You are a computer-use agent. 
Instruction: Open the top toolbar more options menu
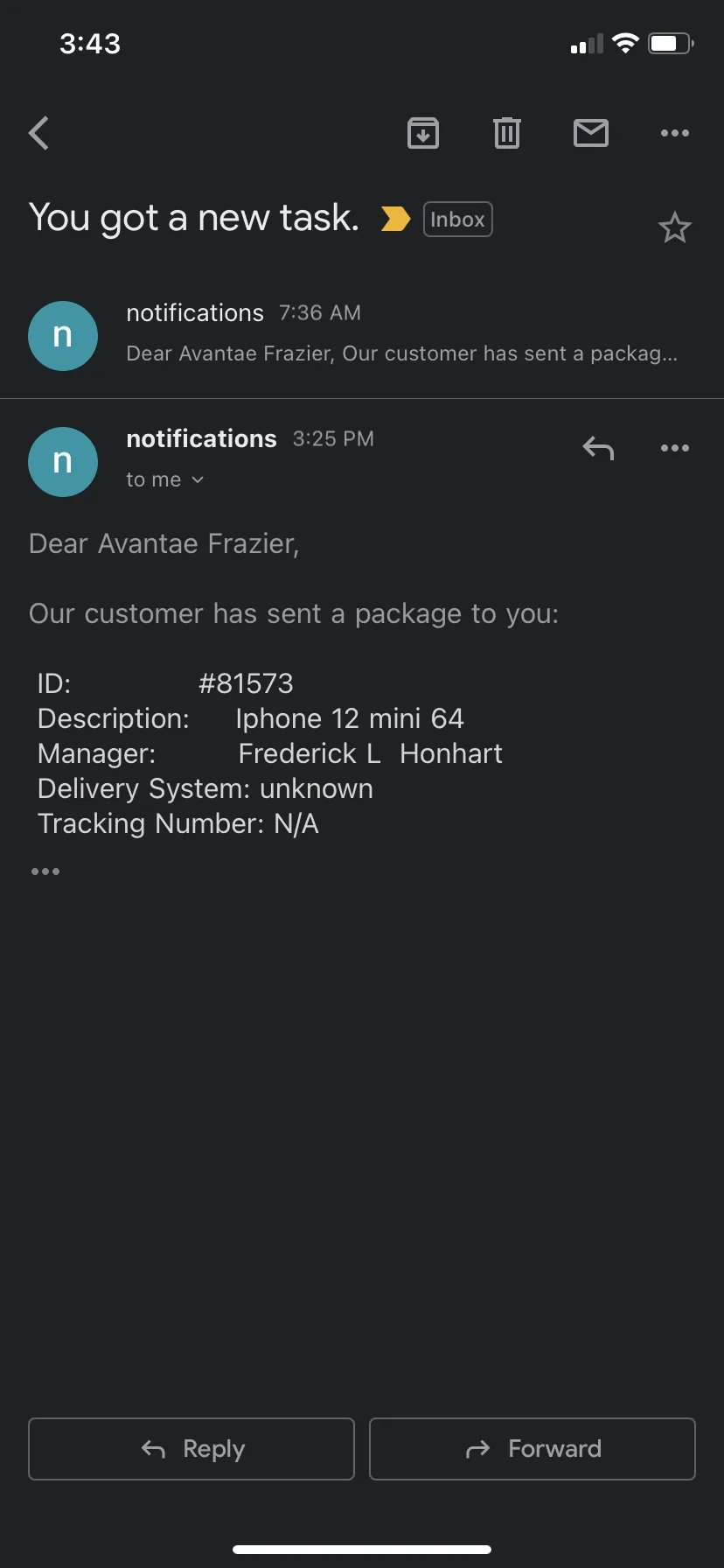[x=675, y=133]
